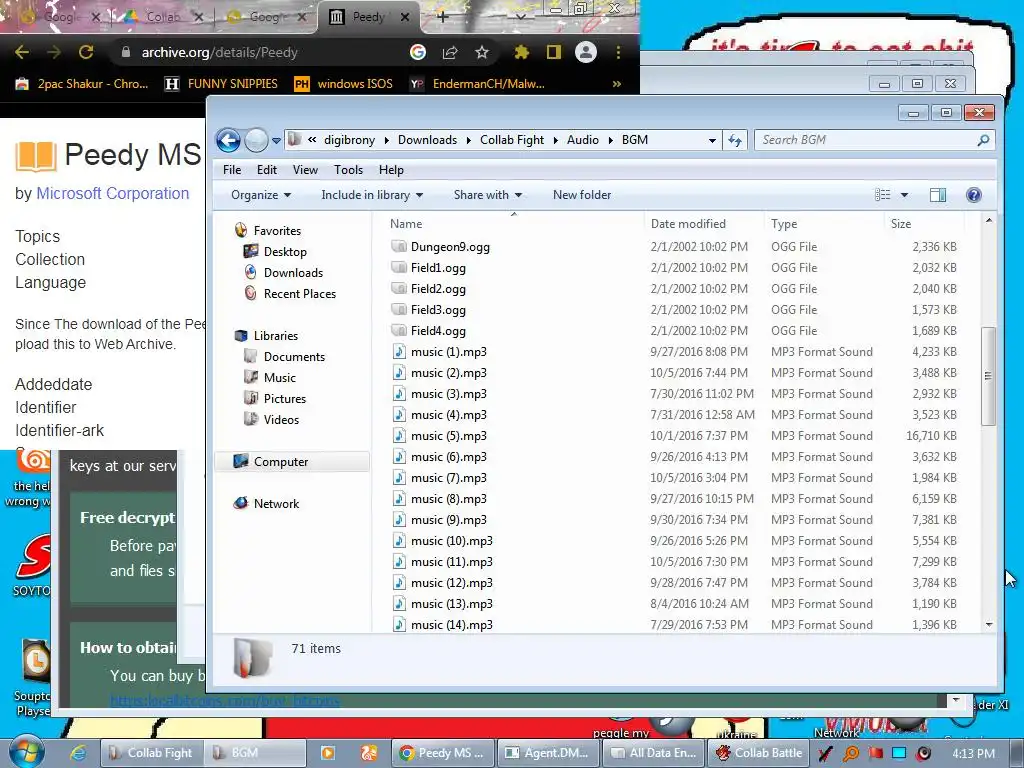The height and width of the screenshot is (768, 1024).
Task: Select Network in navigation pane
Action: coord(276,504)
